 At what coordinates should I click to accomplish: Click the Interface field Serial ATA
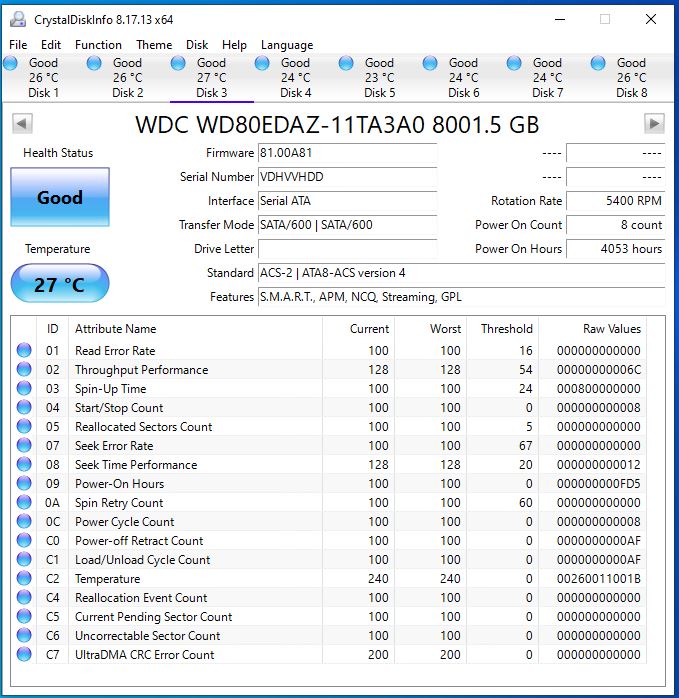[x=347, y=201]
